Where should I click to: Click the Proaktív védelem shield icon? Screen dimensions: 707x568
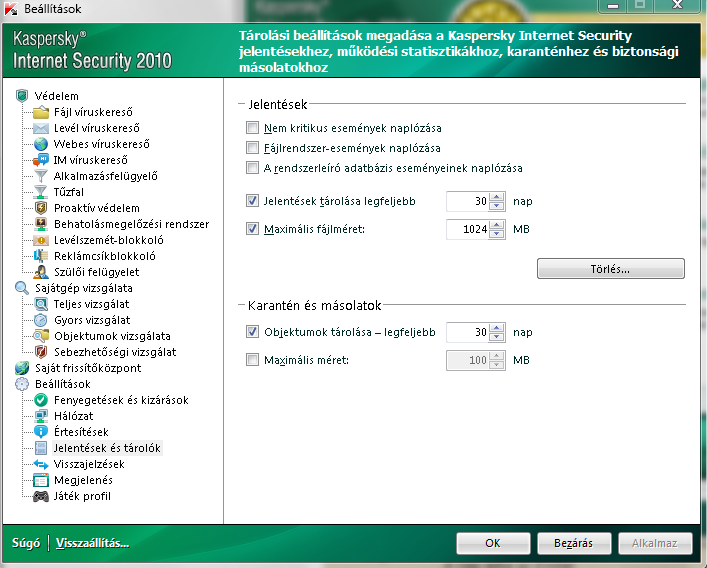pos(41,208)
